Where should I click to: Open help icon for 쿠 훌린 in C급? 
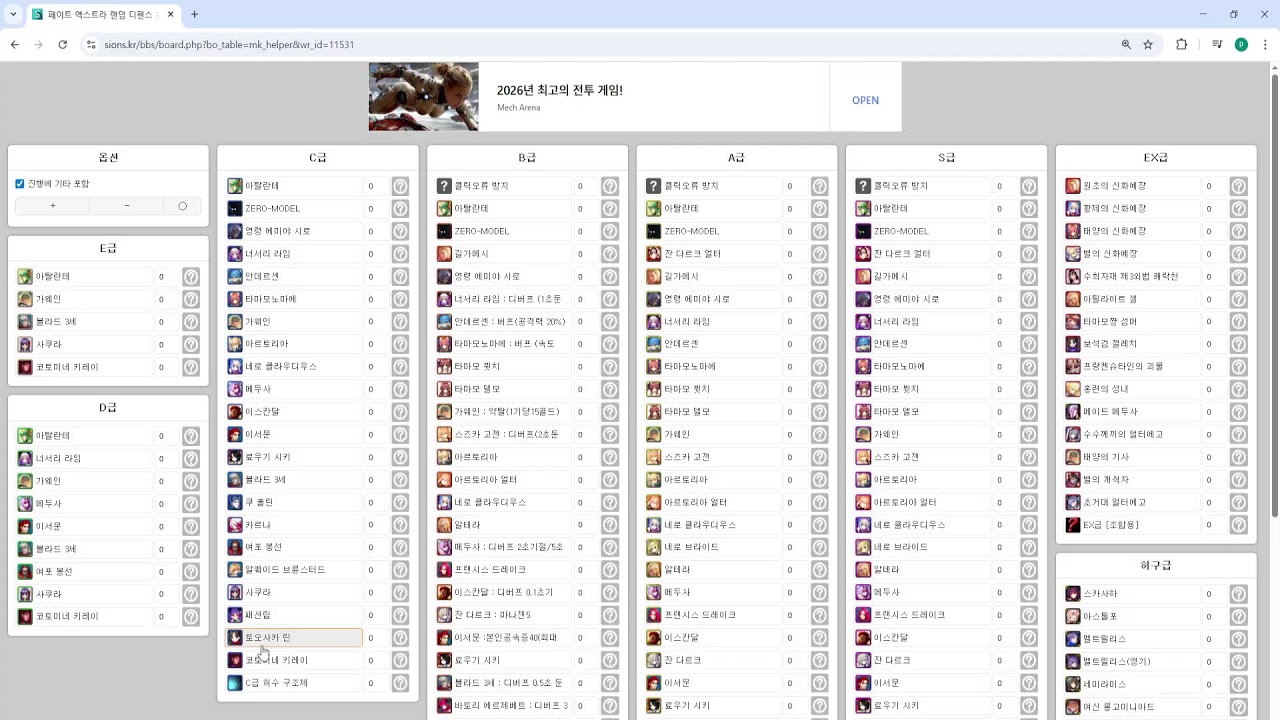pyautogui.click(x=400, y=503)
